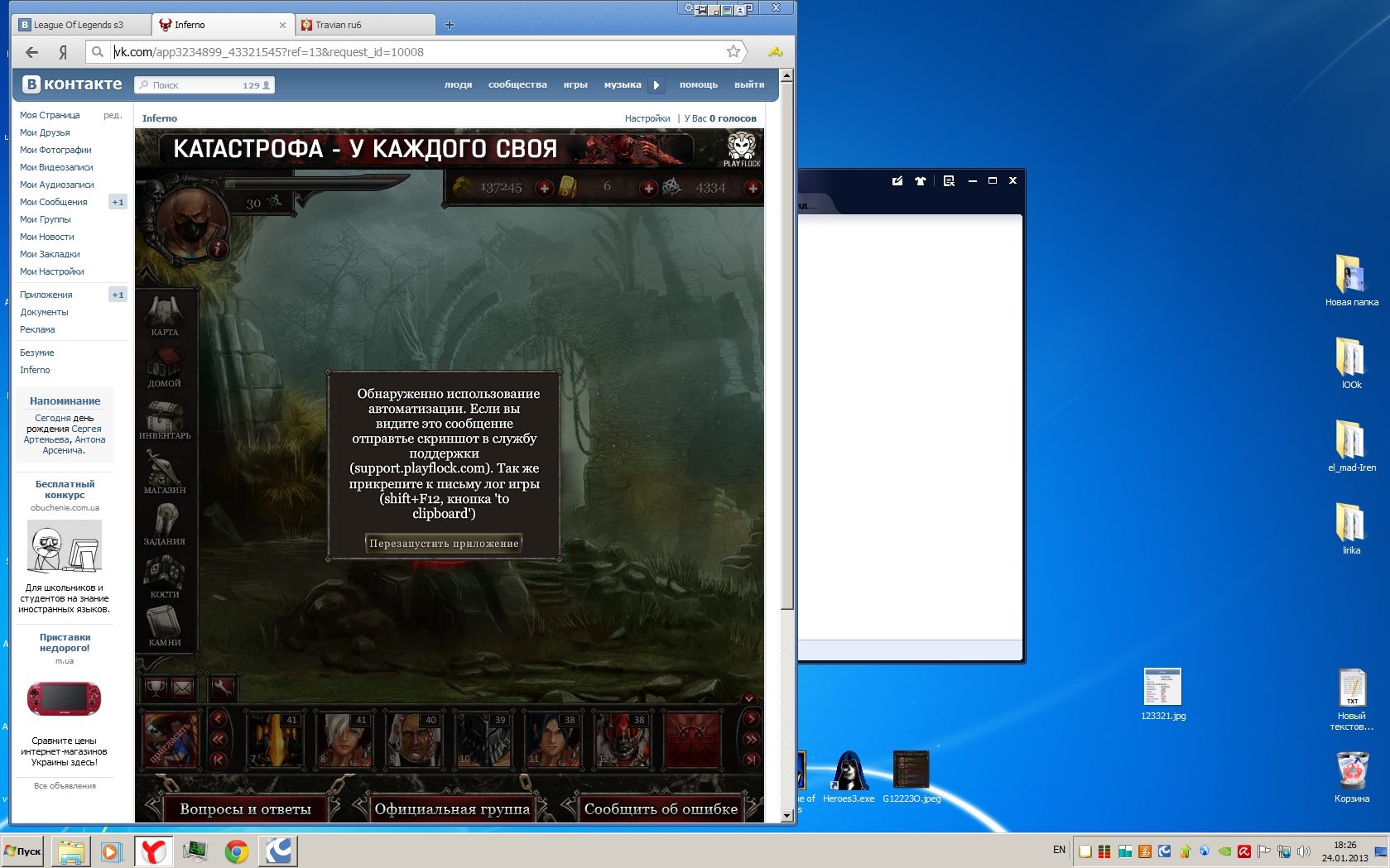
Task: Select friend ranked 9 with level 40
Action: (x=412, y=740)
